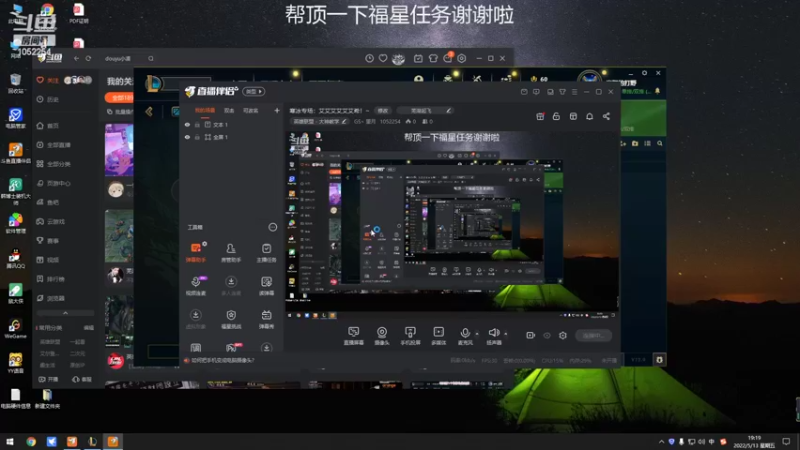Viewport: 800px width, 450px height.
Task: Open Douyu client settings gear icon
Action: click(x=462, y=59)
